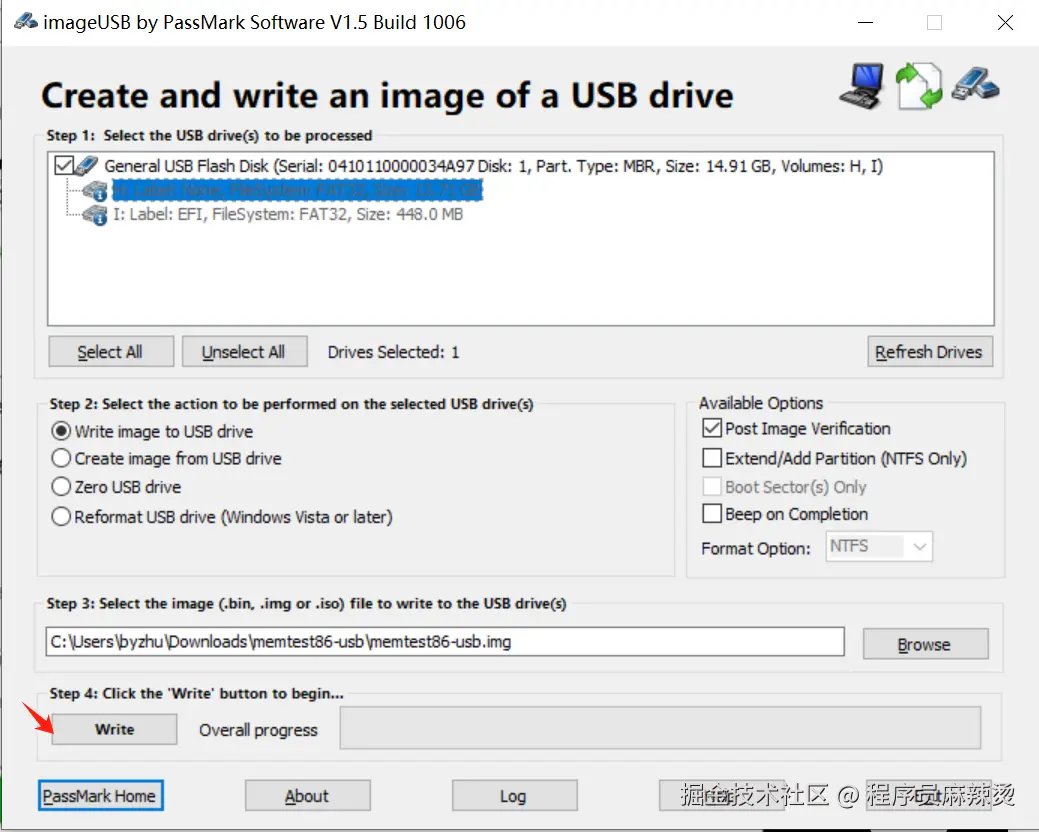Click the image file path input field
Screen dimensions: 1039x832
tap(445, 642)
